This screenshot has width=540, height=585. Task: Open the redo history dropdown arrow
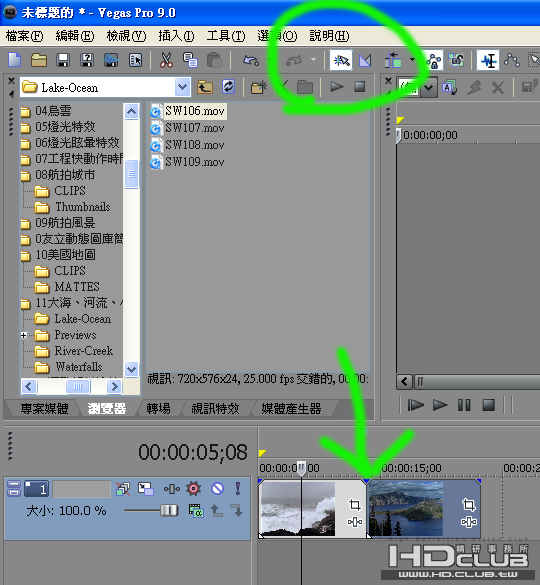313,60
